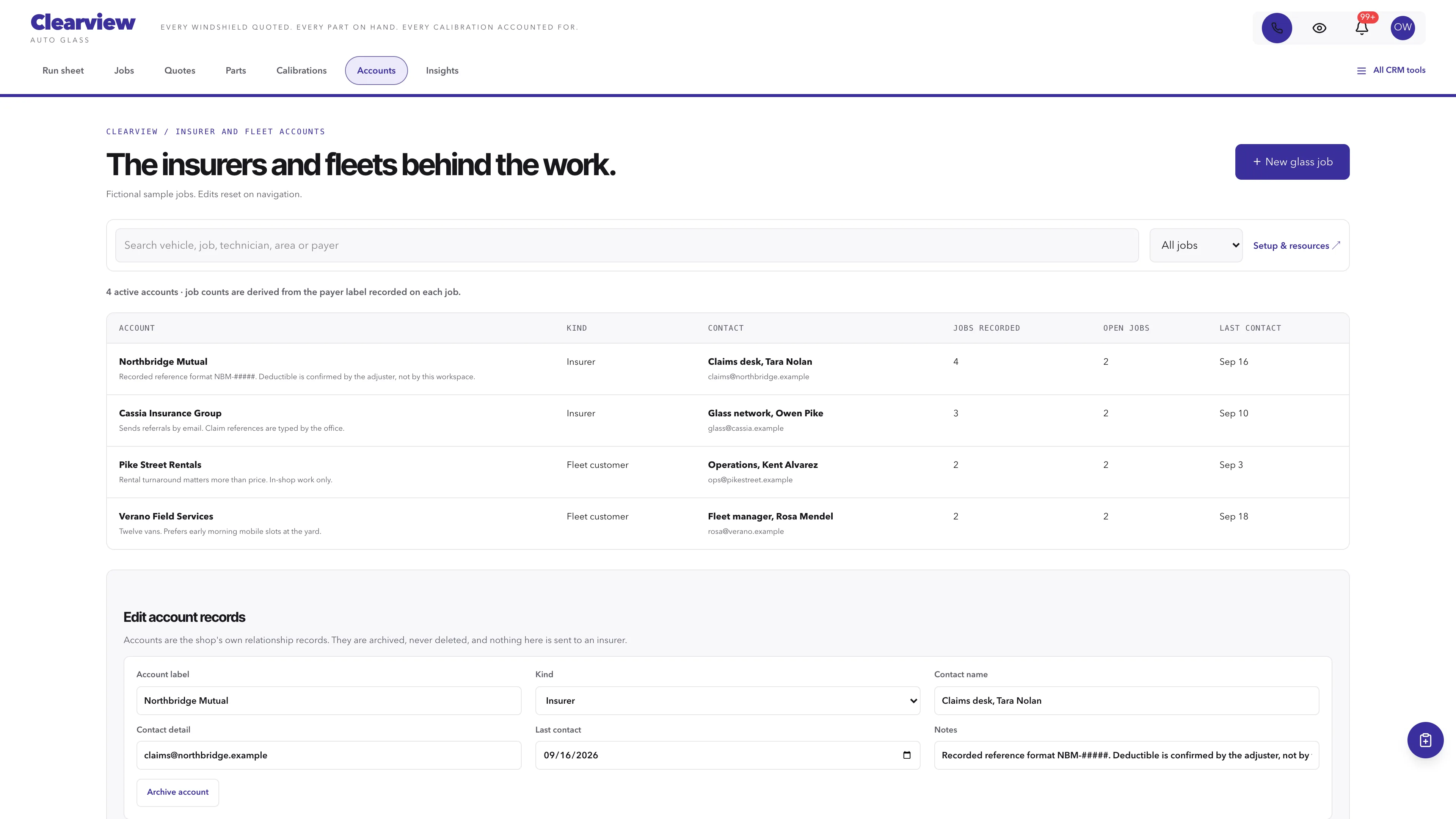Click Cassia's jobs recorded value 3
This screenshot has width=1456, height=819.
click(956, 413)
